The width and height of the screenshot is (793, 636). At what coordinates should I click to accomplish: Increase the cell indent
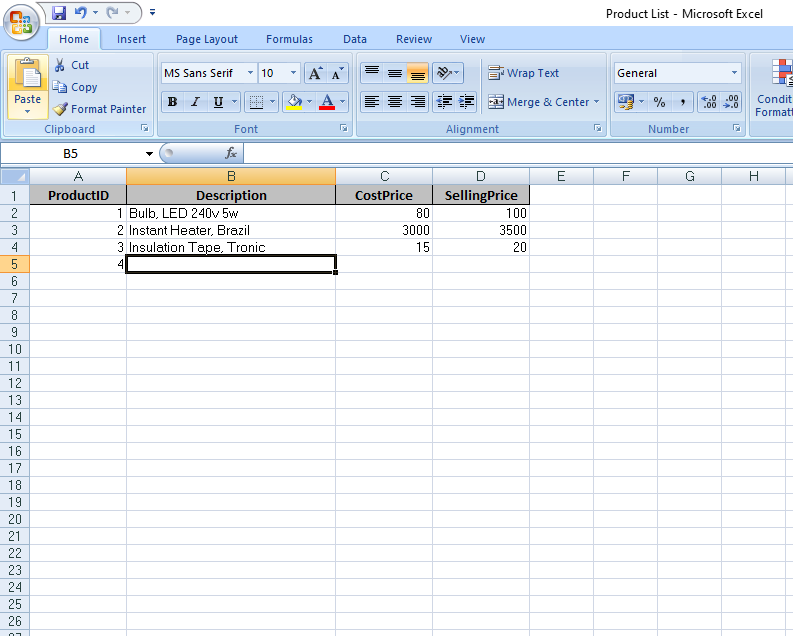click(x=465, y=102)
